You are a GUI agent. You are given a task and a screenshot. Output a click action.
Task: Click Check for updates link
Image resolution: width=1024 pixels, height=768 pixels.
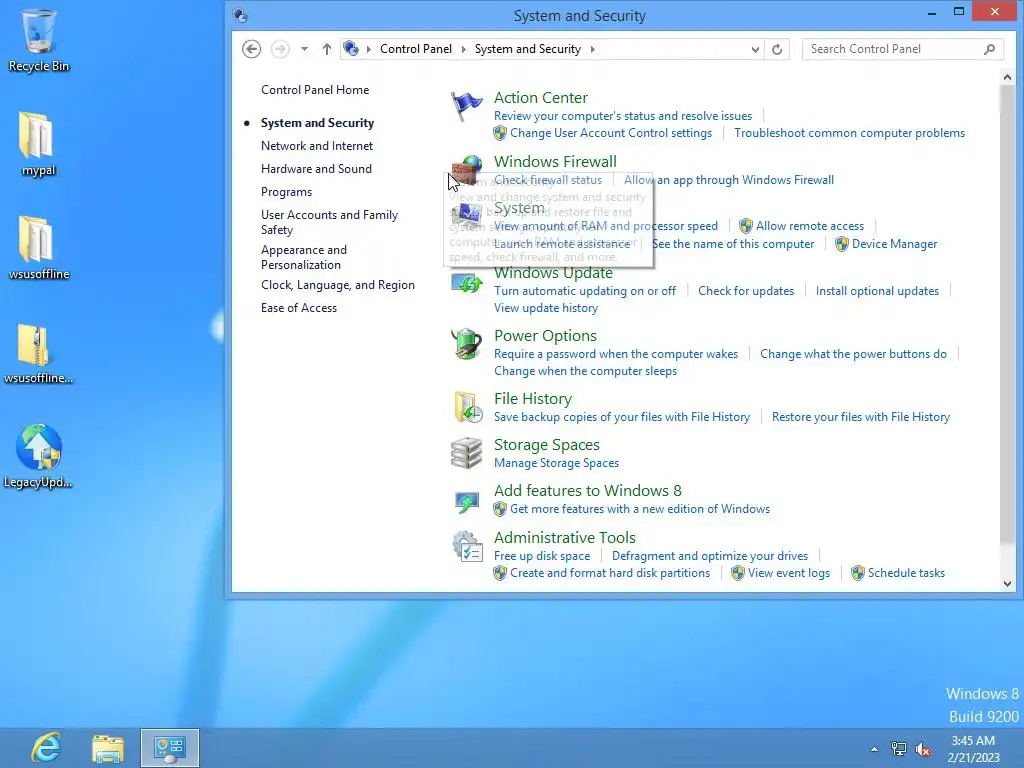[x=746, y=291]
